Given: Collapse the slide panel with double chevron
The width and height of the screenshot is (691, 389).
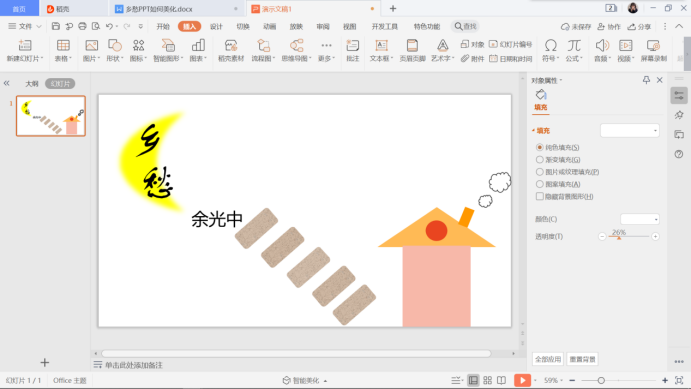Looking at the screenshot, I should pos(7,83).
